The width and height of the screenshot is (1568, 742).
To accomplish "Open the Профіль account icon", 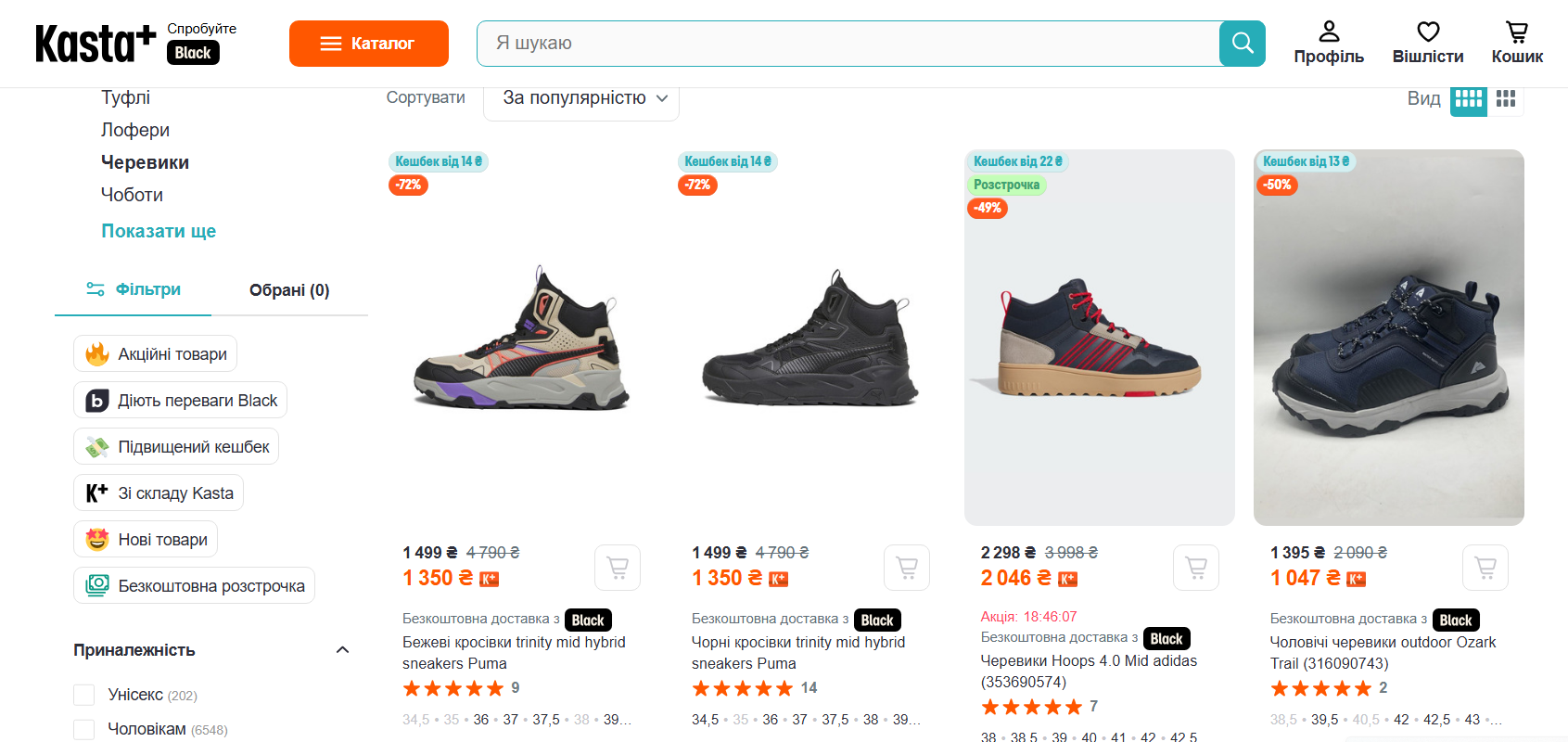I will [x=1329, y=43].
